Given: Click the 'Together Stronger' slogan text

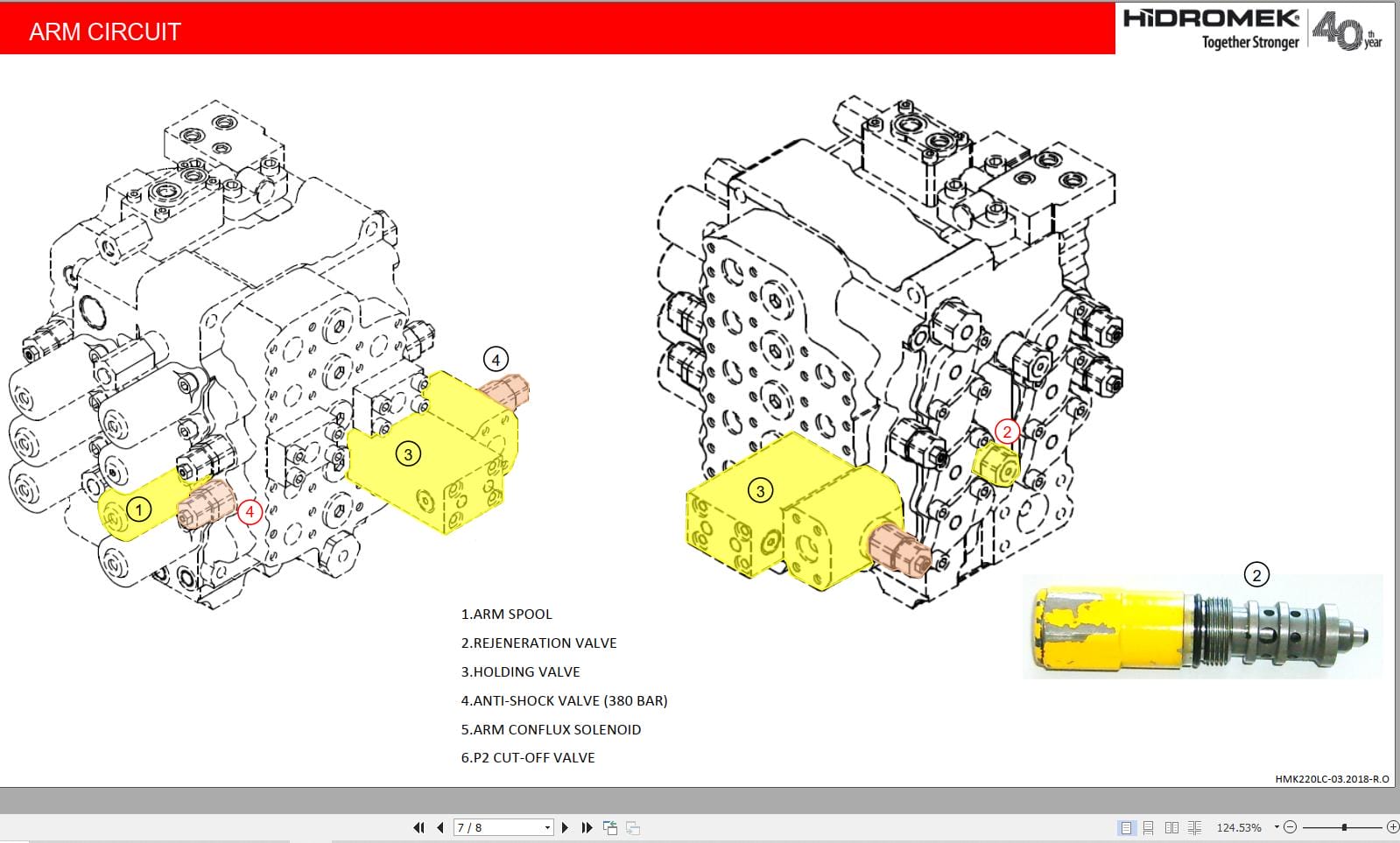Looking at the screenshot, I should pyautogui.click(x=1250, y=42).
